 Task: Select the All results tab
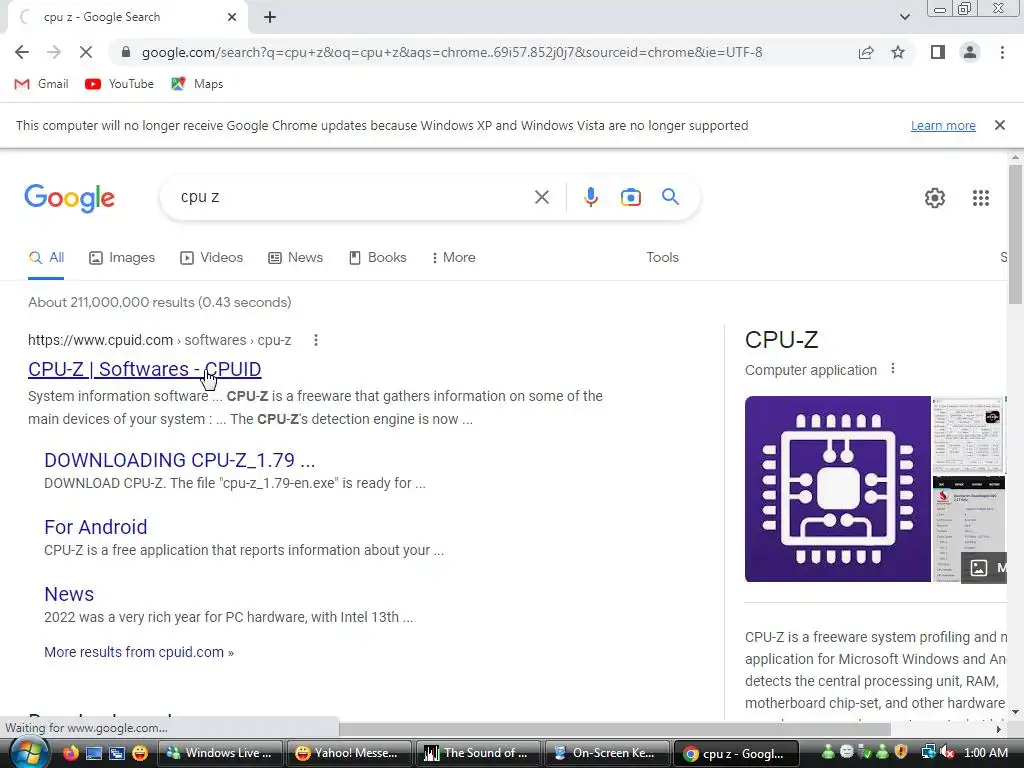coord(46,257)
